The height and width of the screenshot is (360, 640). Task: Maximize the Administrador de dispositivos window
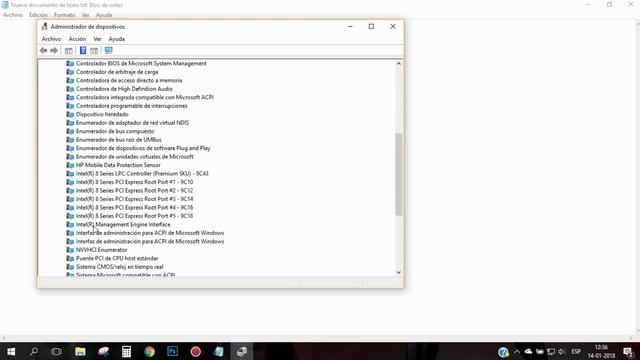[x=371, y=27]
